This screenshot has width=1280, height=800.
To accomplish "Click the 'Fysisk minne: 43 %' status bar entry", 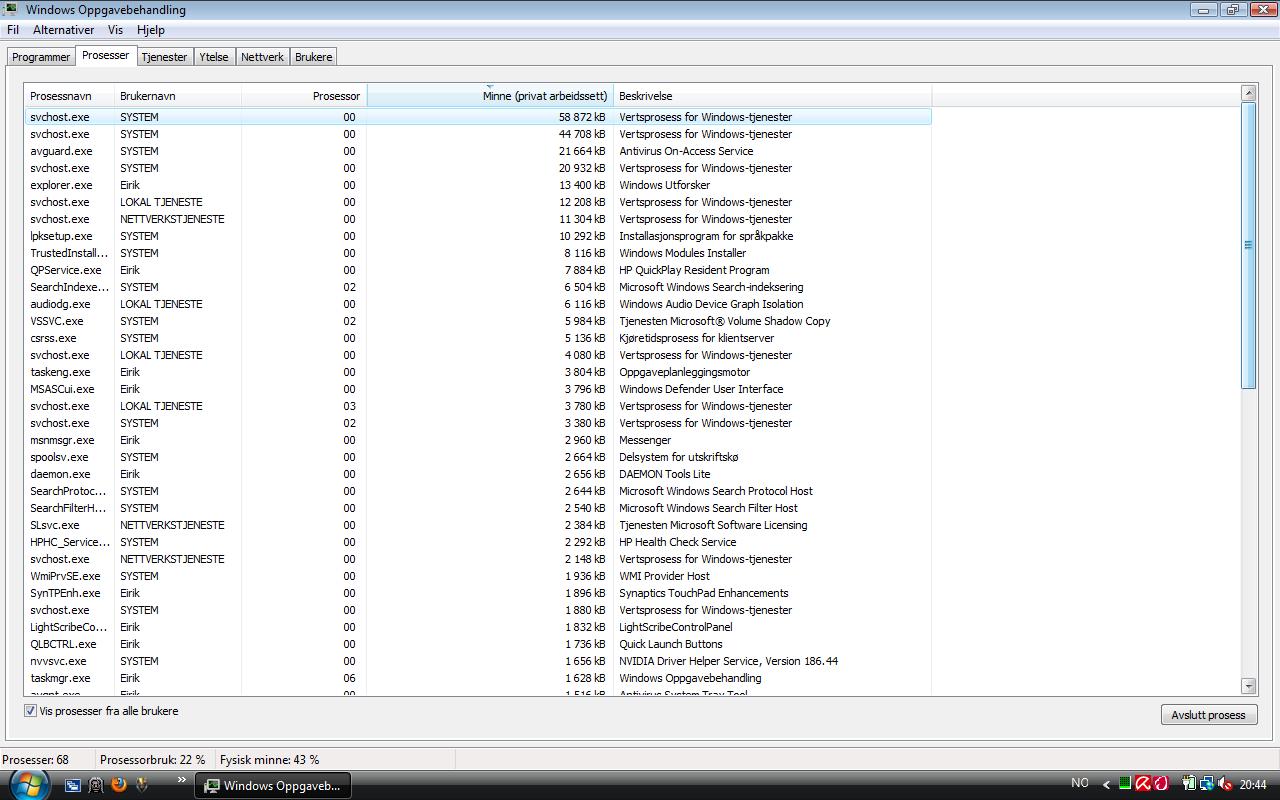I will (x=270, y=760).
